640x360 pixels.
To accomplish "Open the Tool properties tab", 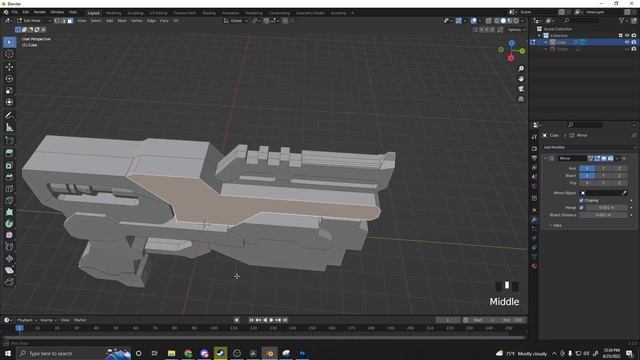I will pos(534,137).
